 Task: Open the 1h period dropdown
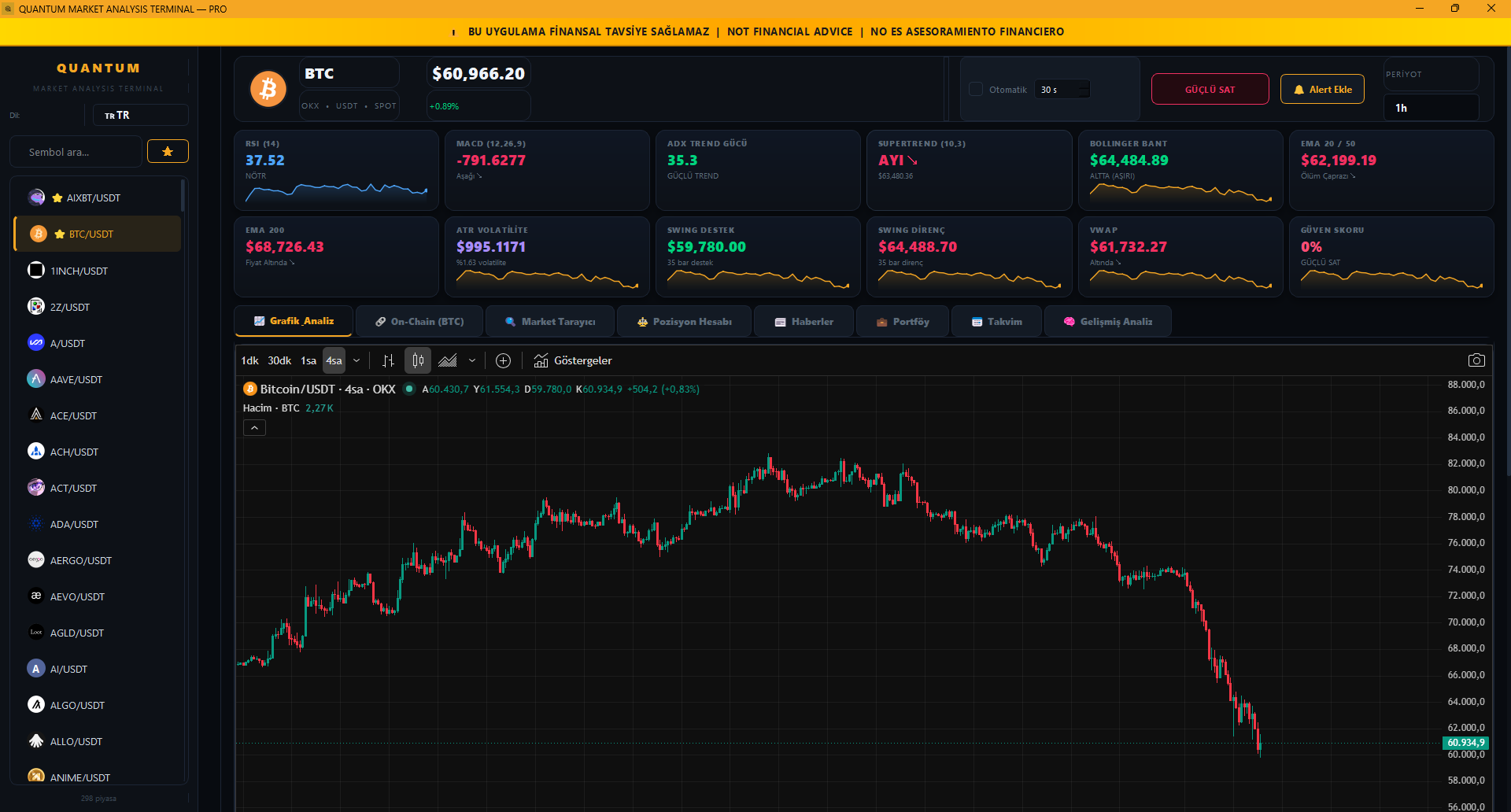(x=1431, y=108)
